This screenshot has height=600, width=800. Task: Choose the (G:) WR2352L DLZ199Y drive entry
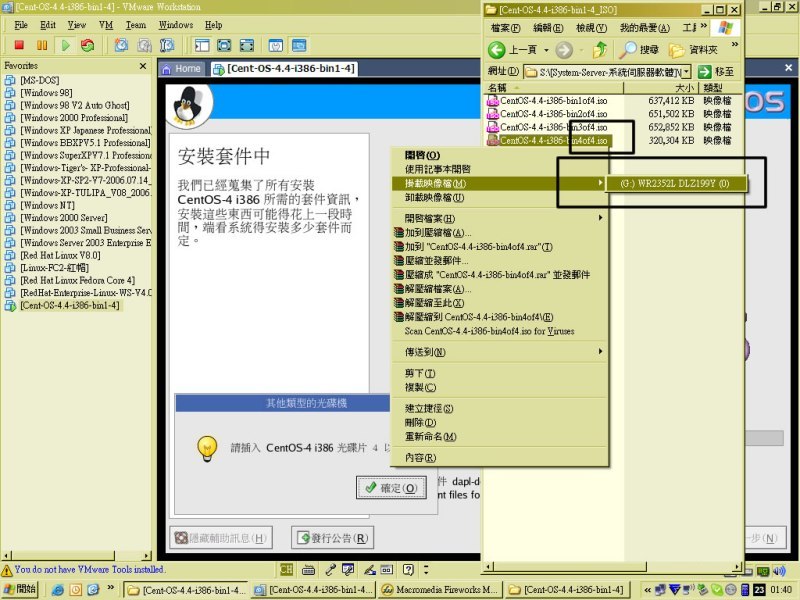pos(676,183)
